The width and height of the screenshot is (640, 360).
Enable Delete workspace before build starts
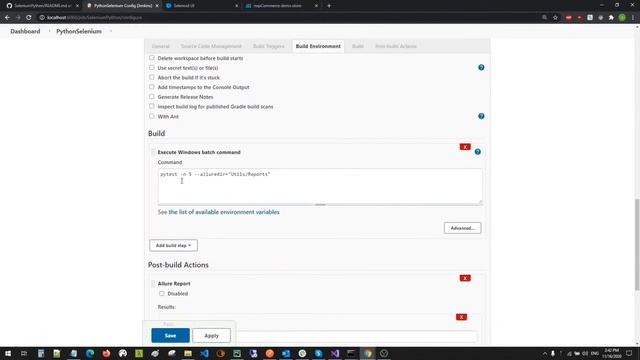(152, 58)
